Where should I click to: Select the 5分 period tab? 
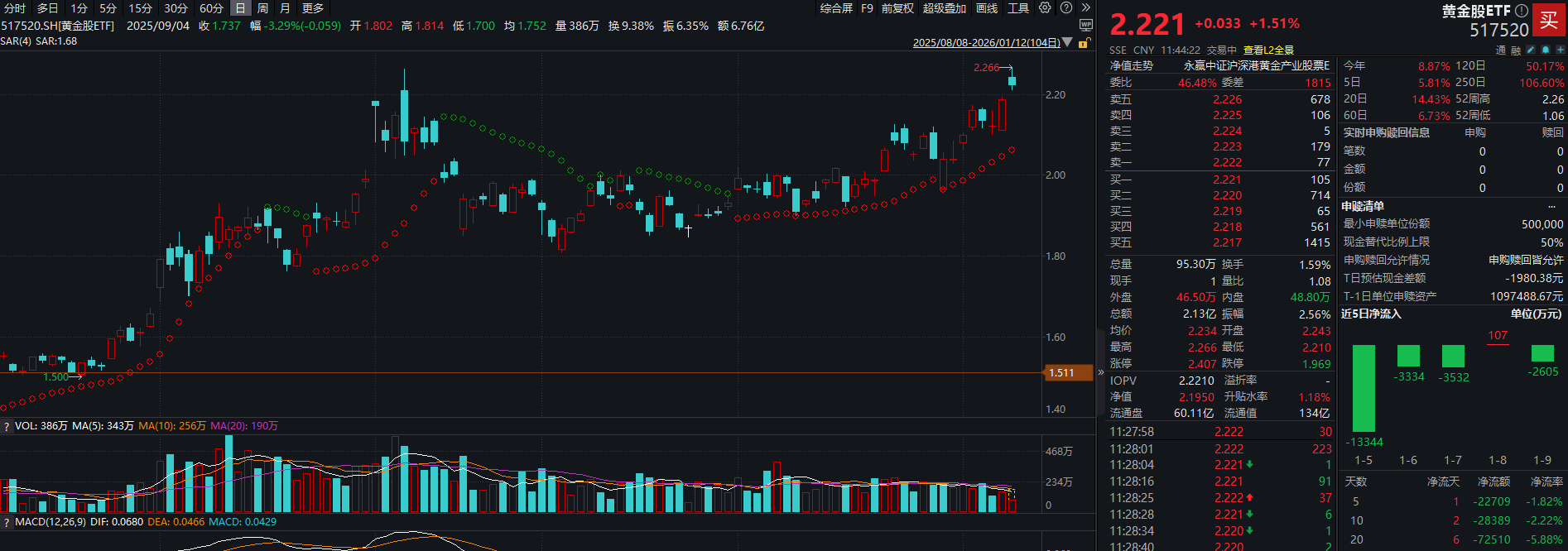108,8
